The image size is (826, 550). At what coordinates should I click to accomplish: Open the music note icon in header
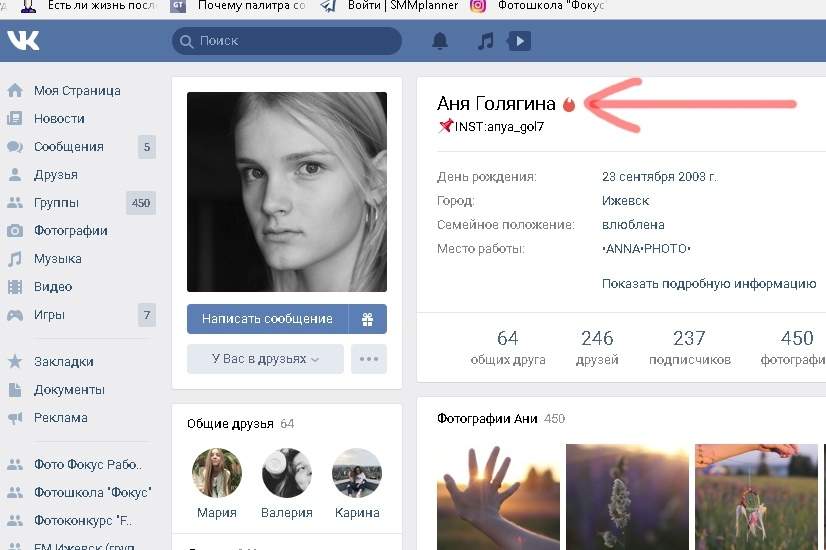click(x=485, y=41)
